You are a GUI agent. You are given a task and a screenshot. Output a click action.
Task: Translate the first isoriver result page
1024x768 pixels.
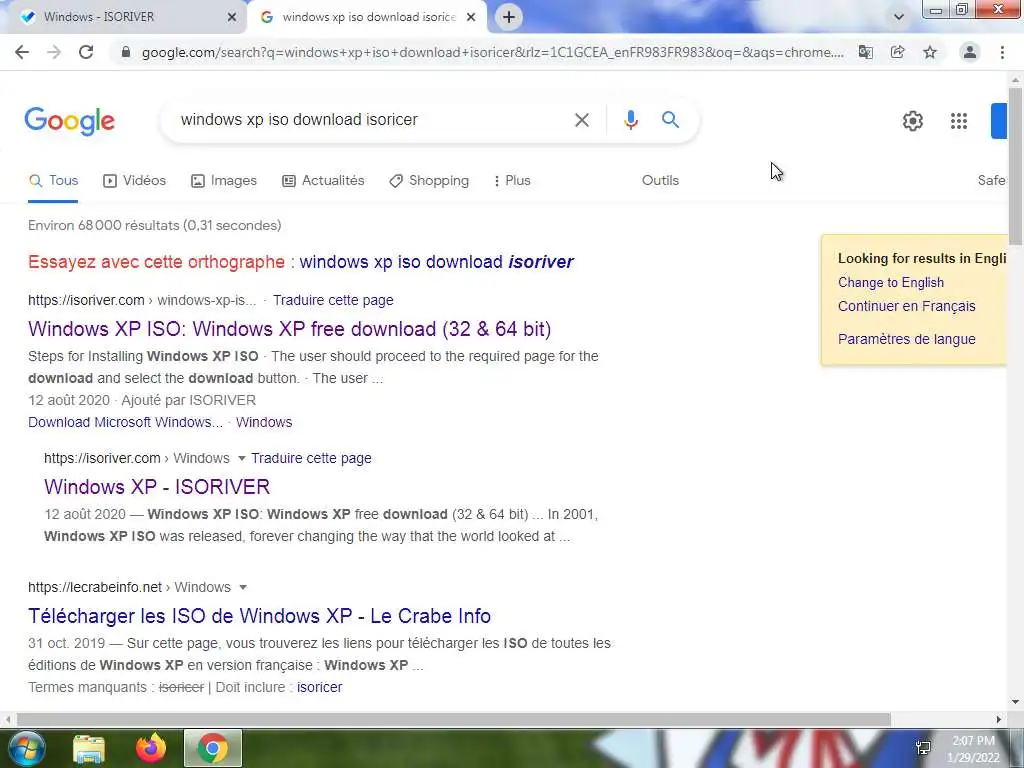pyautogui.click(x=333, y=300)
